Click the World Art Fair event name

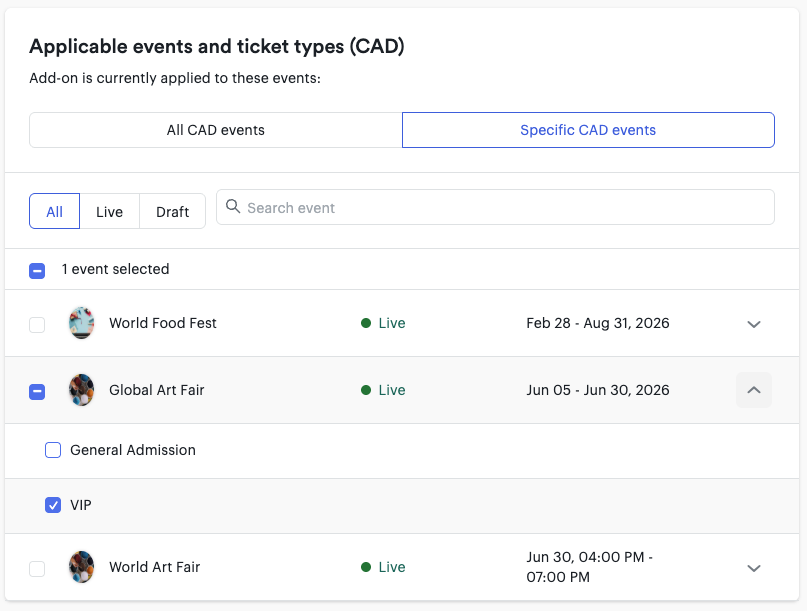coord(154,567)
